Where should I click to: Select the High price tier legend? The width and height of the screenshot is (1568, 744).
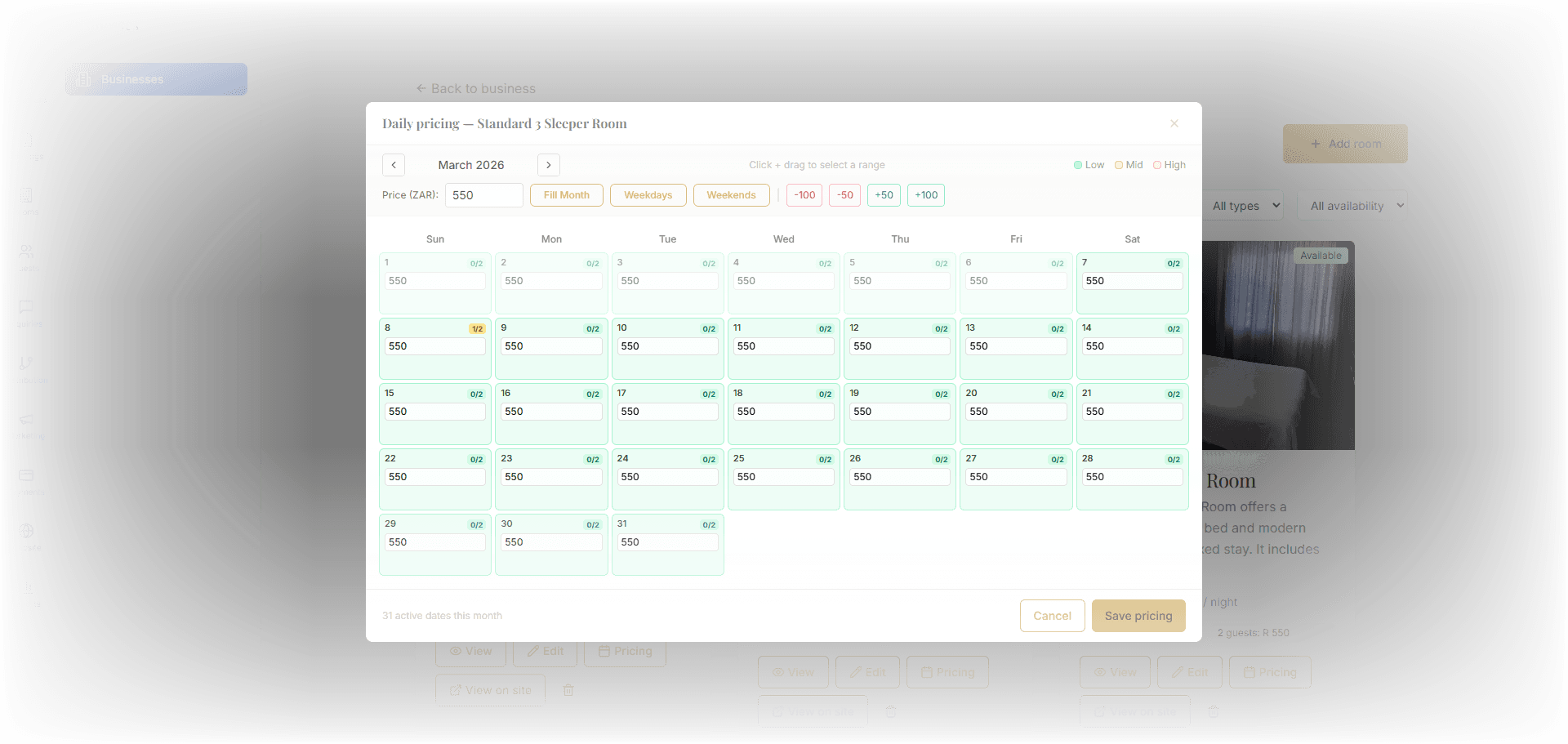1169,164
